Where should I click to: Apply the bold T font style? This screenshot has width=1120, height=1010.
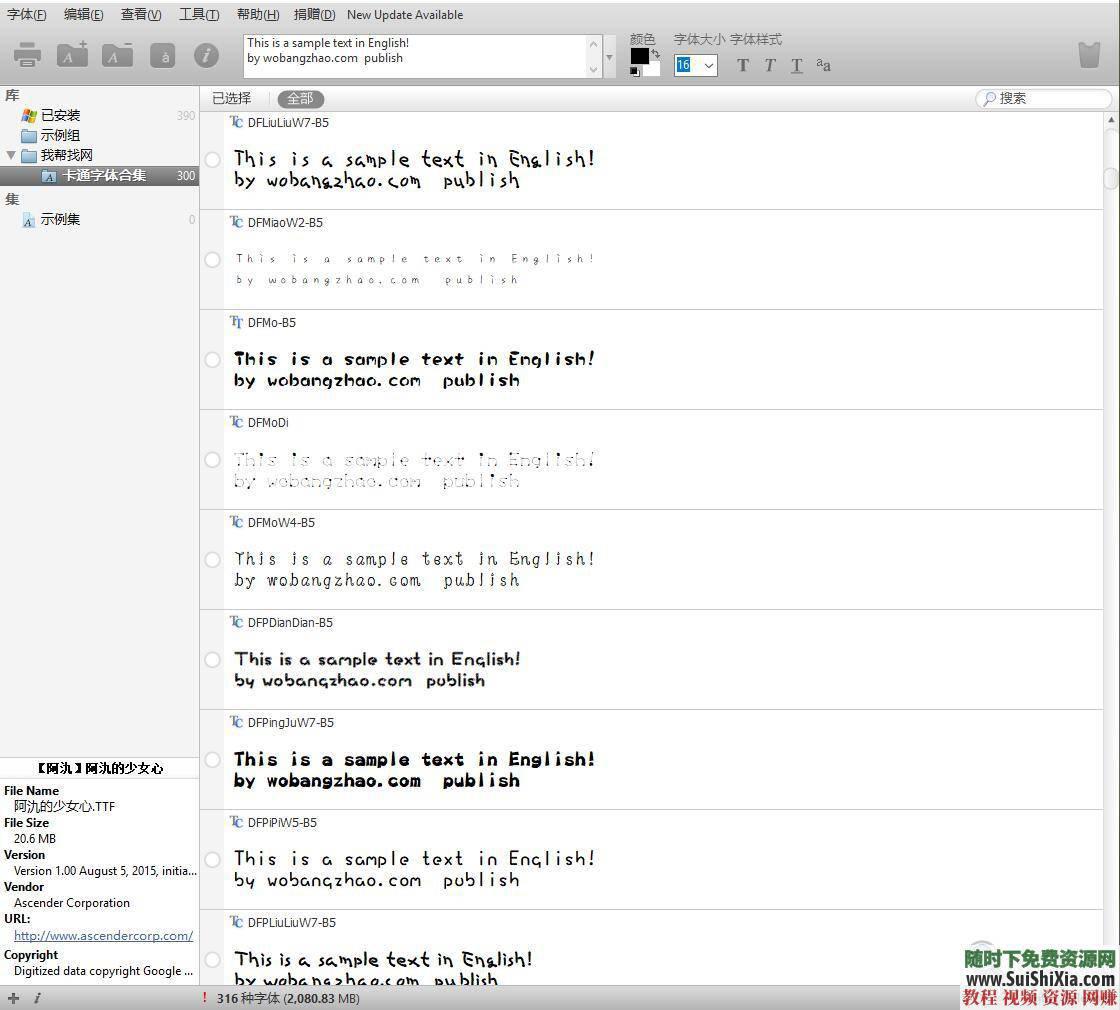coord(742,66)
